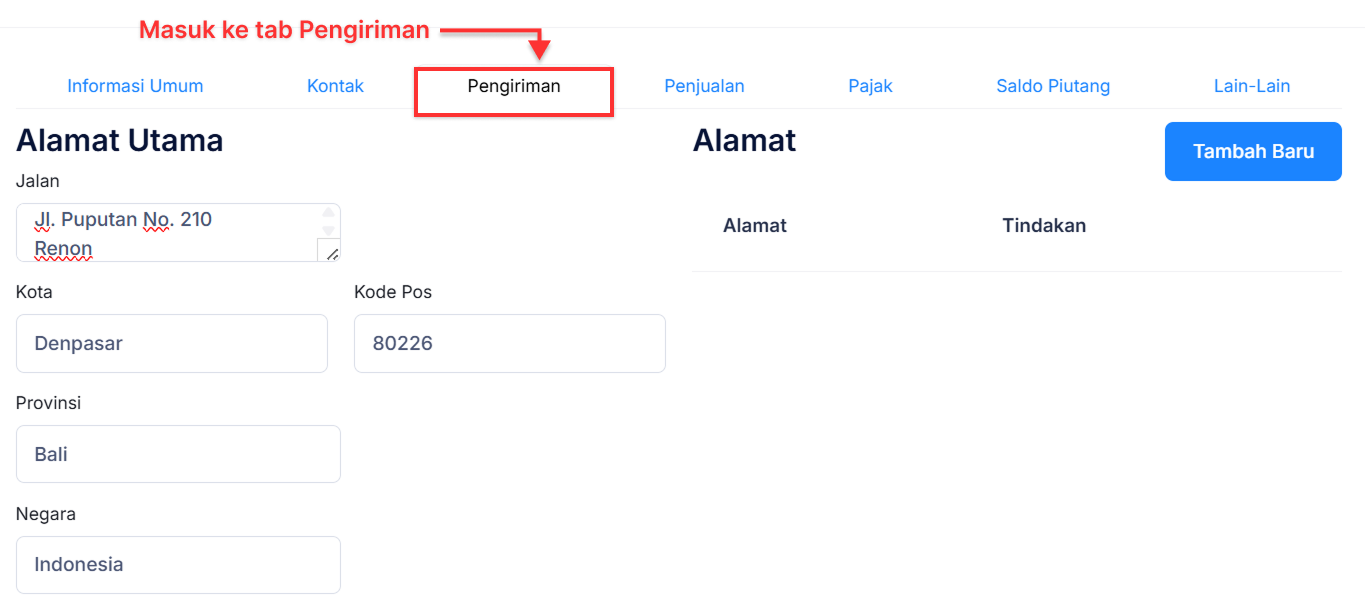Click the Alamat Utama section heading
Screen dimensions: 1365x601
119,140
